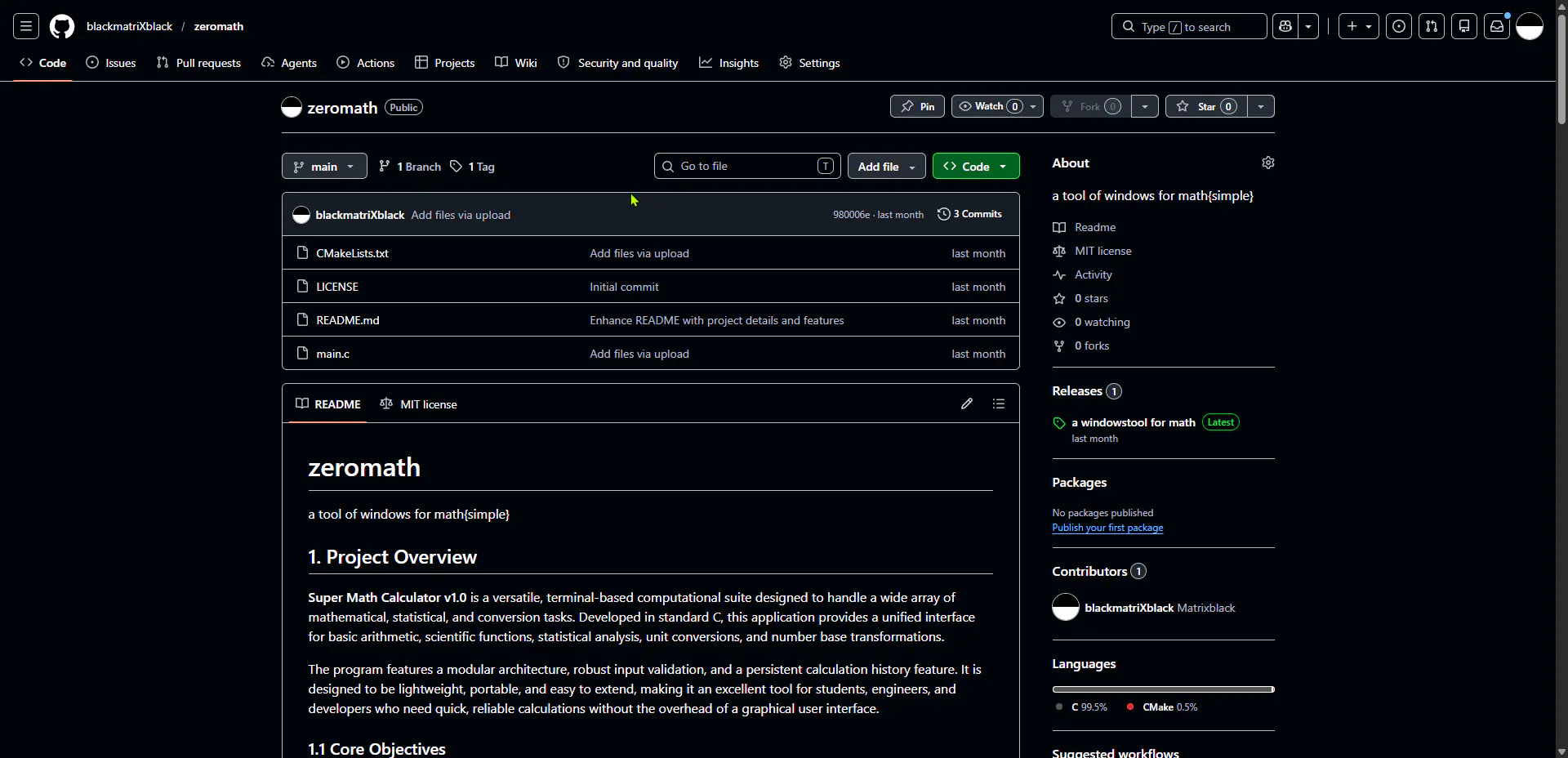Expand the Fork options dropdown arrow
The width and height of the screenshot is (1568, 758).
[x=1145, y=106]
